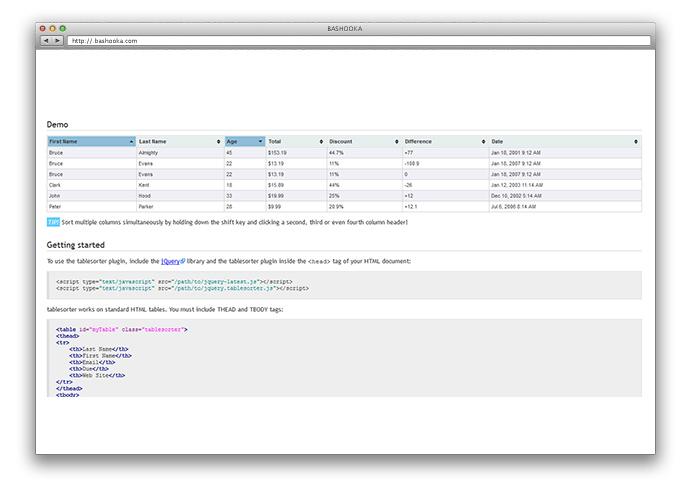Image resolution: width=690 pixels, height=486 pixels.
Task: Click the Clark first name cell
Action: 92,185
